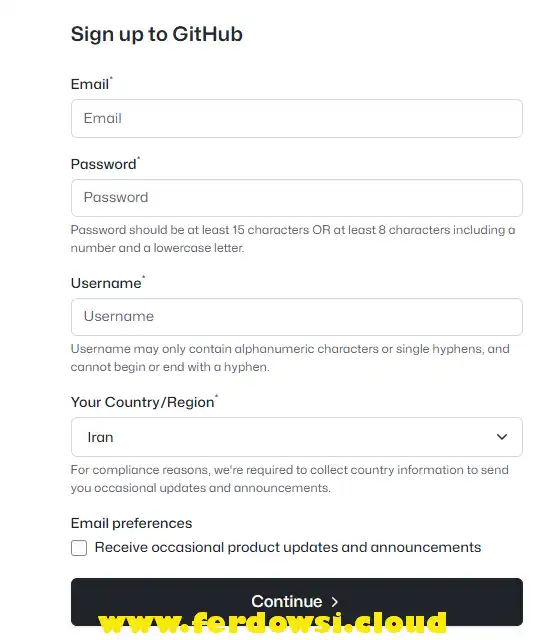Click the password length requirement hint text
Screen dimensions: 547x640
pos(293,239)
